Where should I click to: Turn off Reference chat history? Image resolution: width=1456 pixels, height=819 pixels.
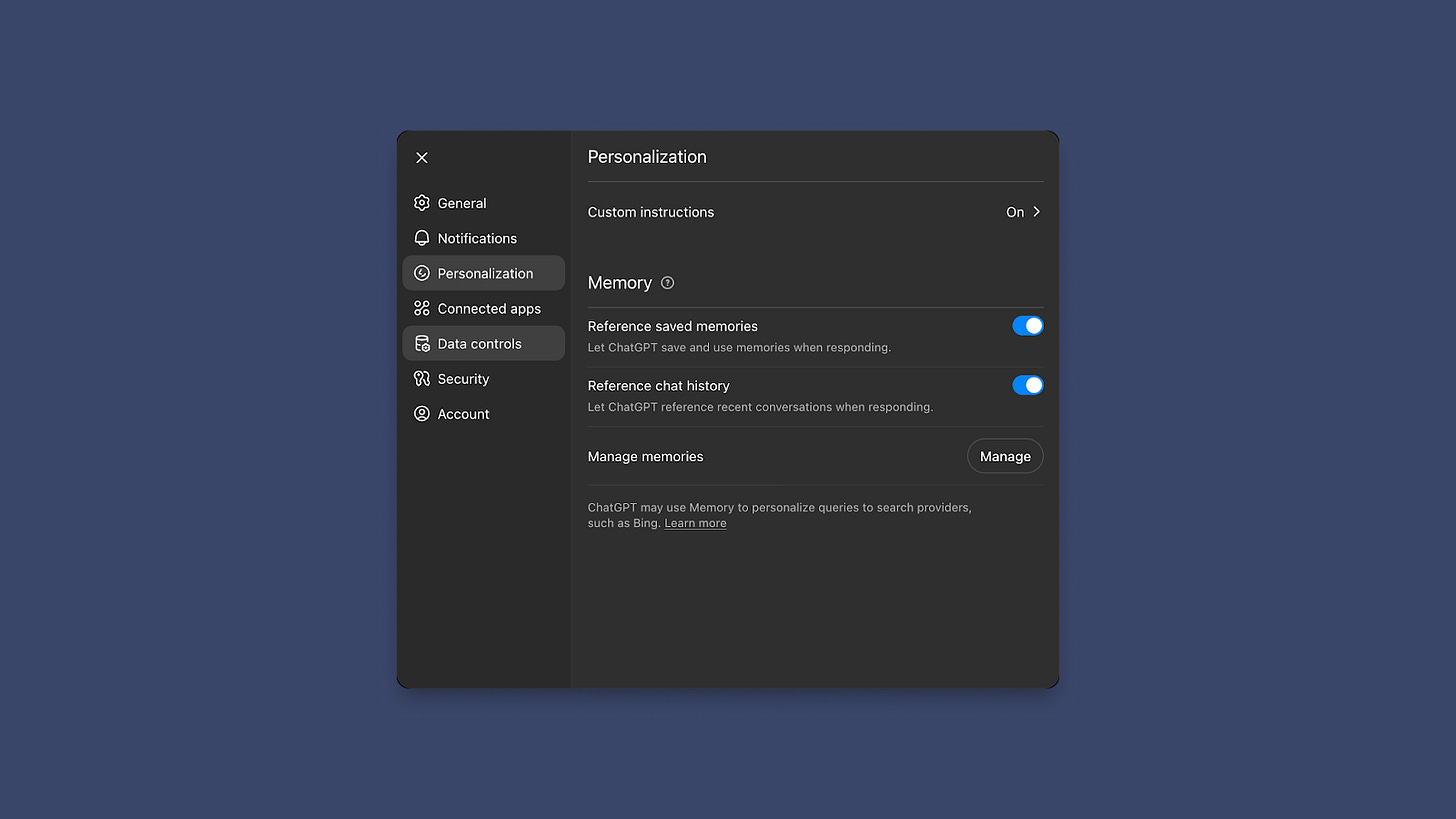(x=1028, y=385)
